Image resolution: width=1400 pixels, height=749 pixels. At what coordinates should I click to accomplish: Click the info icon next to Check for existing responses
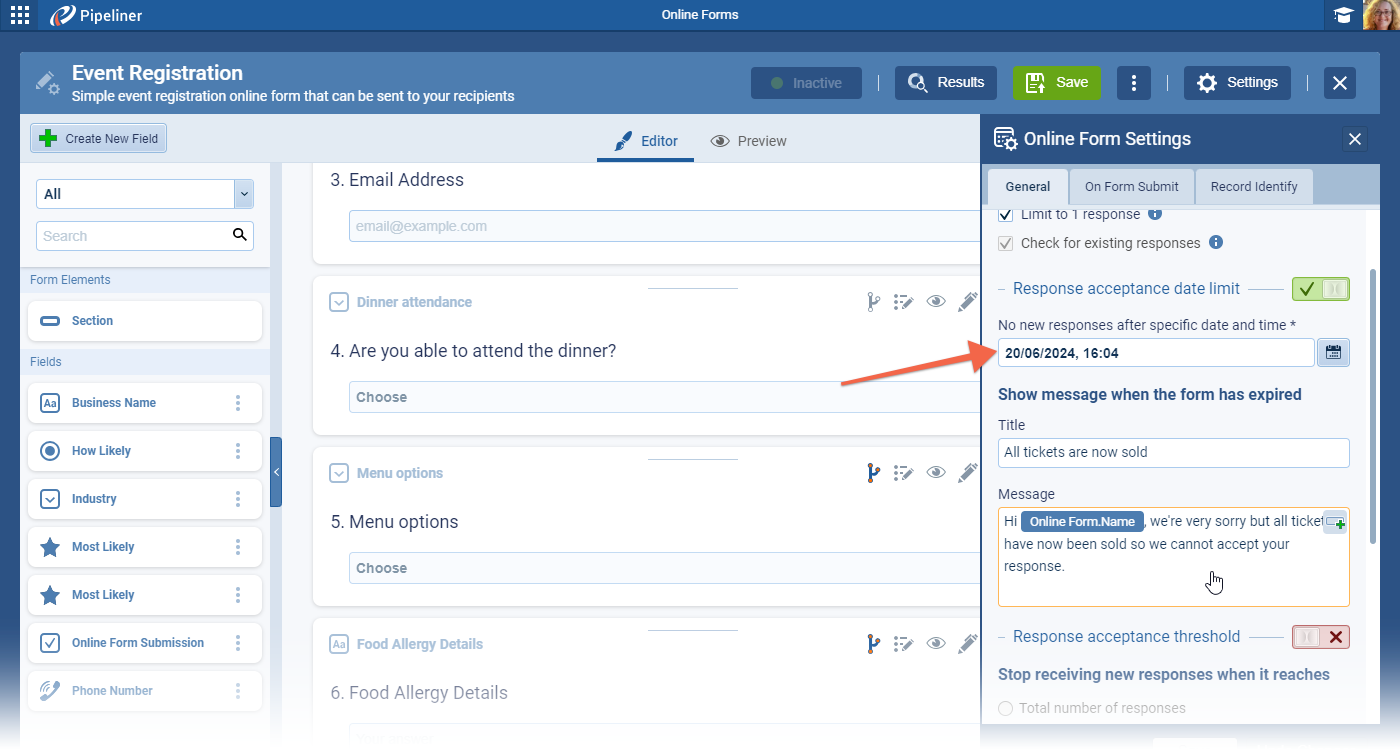[1216, 243]
